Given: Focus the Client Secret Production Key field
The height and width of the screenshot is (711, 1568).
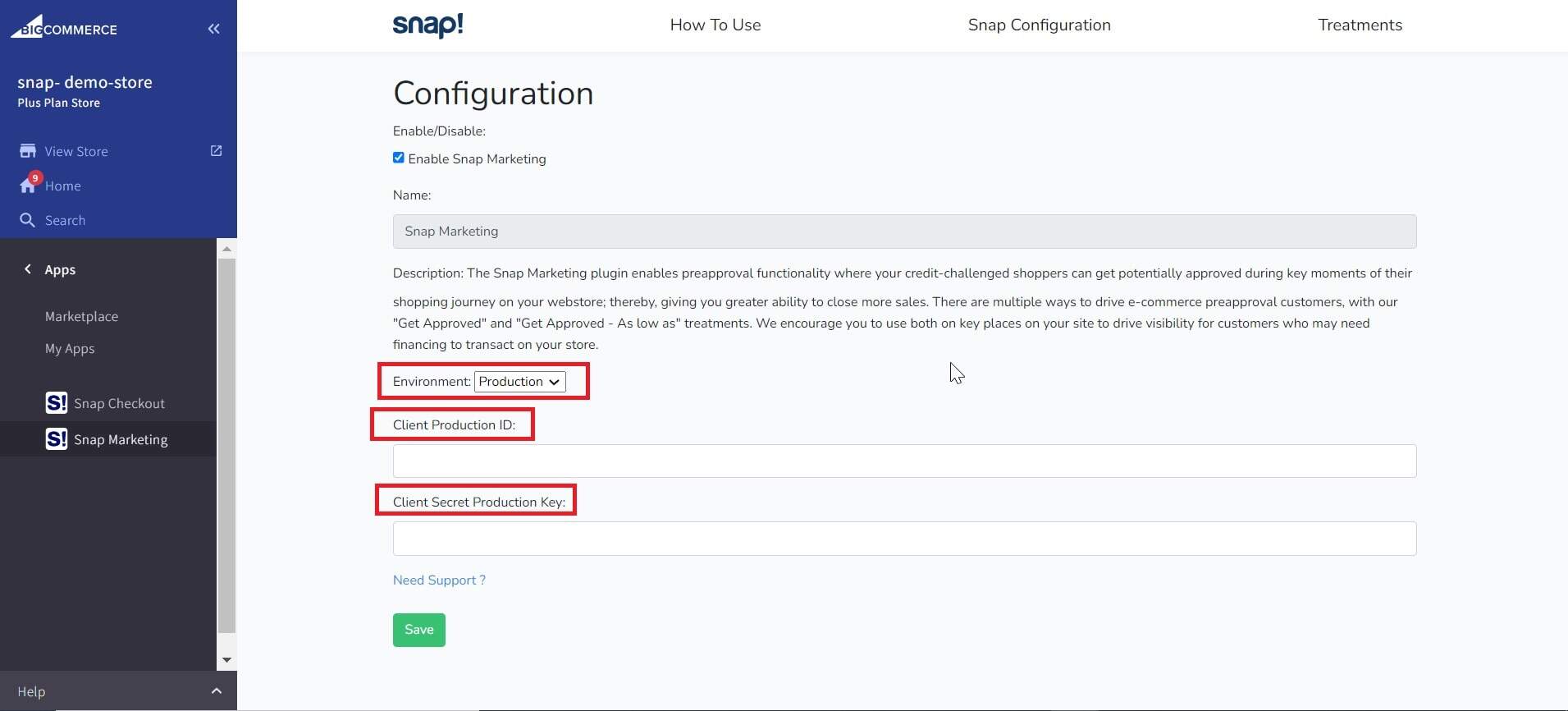Looking at the screenshot, I should [904, 539].
